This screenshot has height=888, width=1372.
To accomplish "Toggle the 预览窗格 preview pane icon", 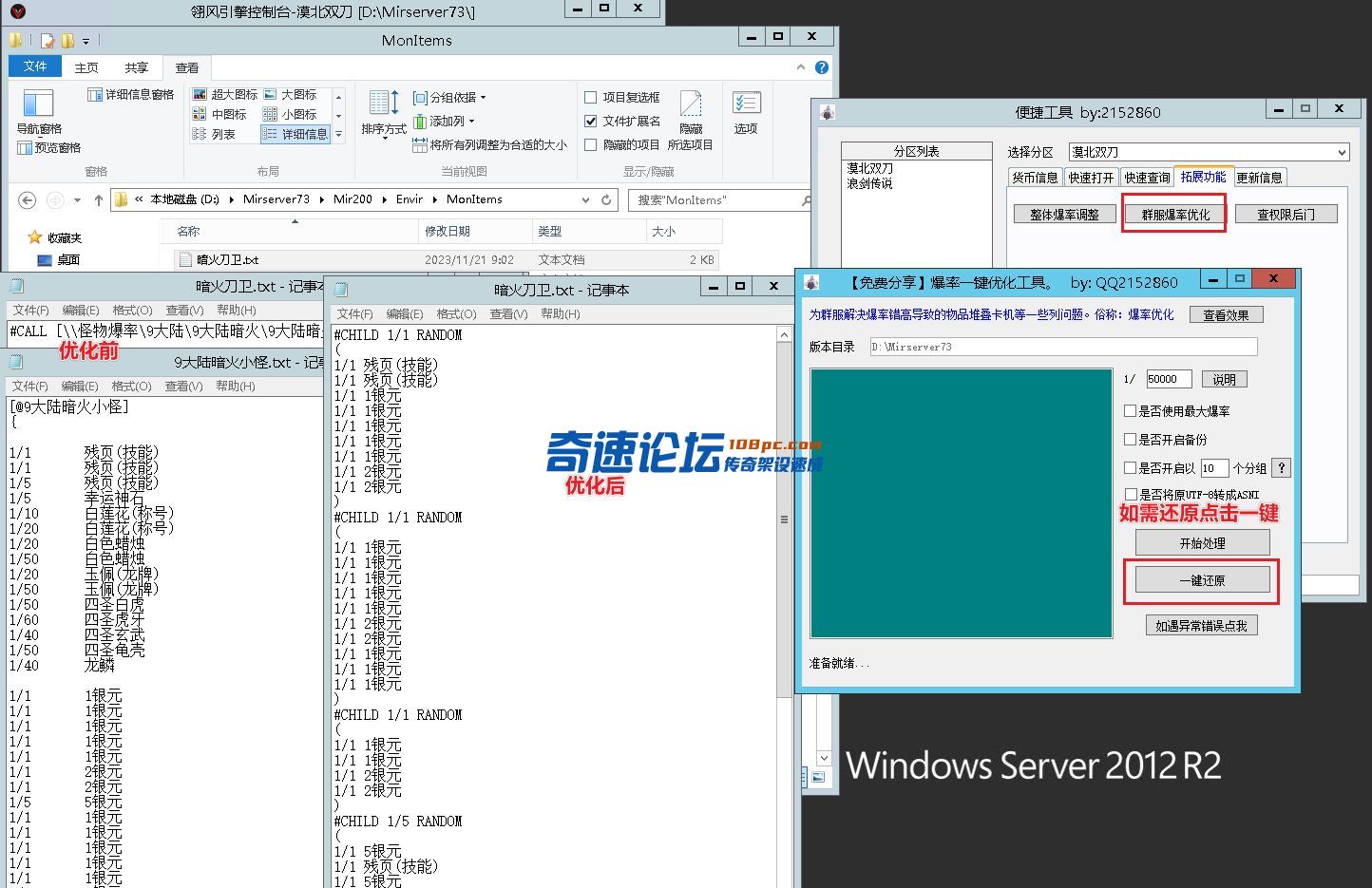I will pyautogui.click(x=25, y=148).
